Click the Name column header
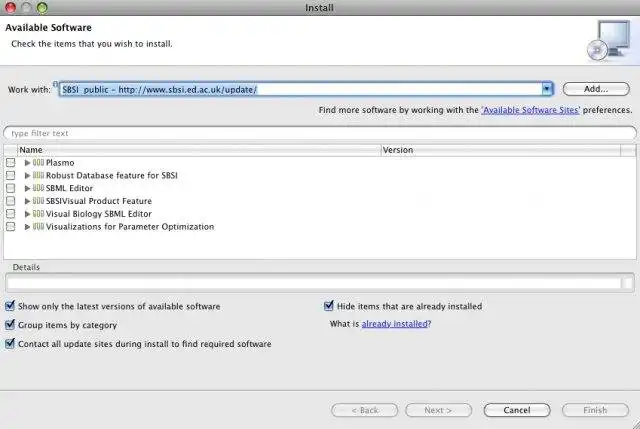This screenshot has height=429, width=640. 199,150
